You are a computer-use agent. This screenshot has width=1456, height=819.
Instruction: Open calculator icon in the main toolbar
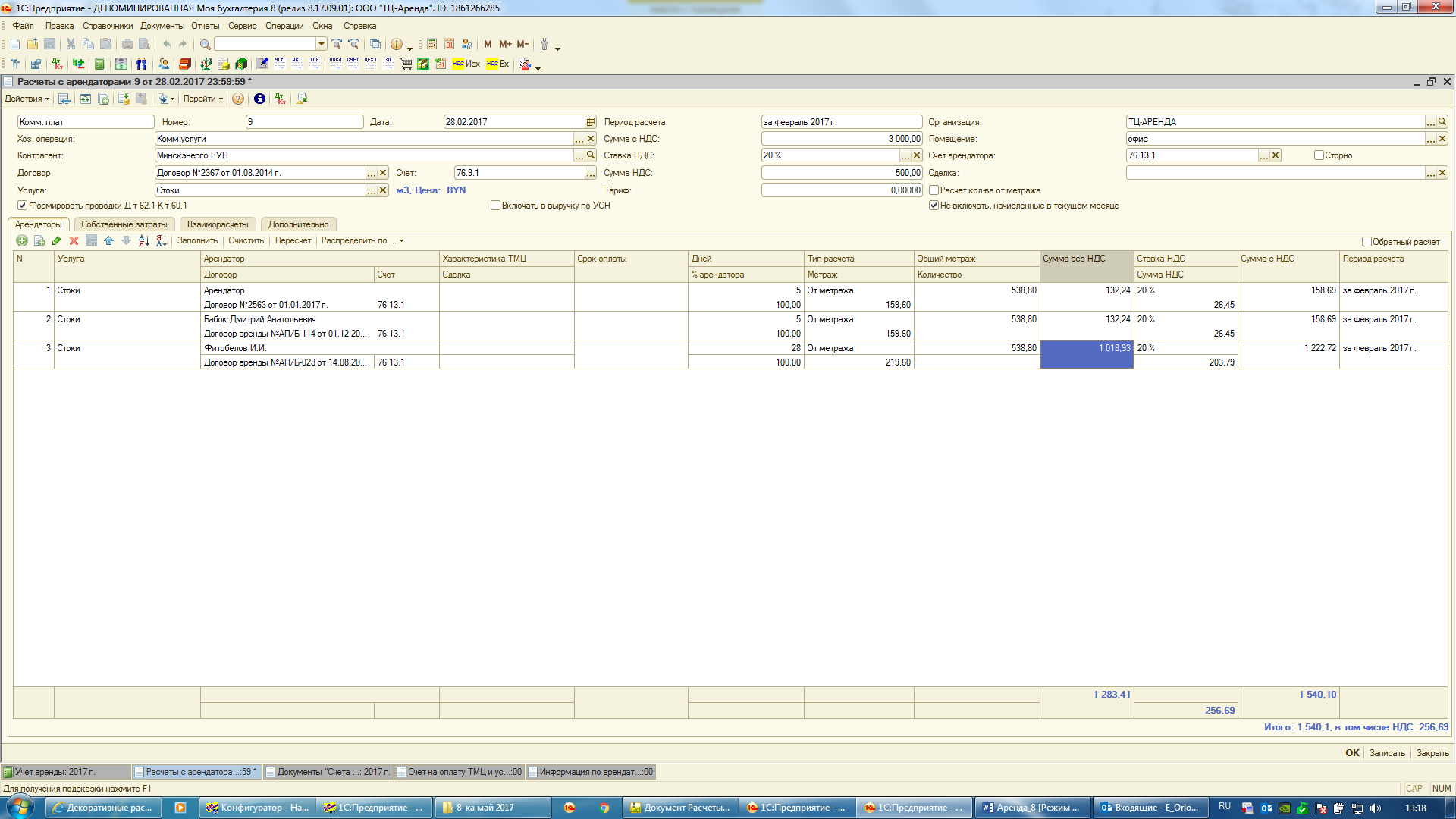(x=431, y=44)
